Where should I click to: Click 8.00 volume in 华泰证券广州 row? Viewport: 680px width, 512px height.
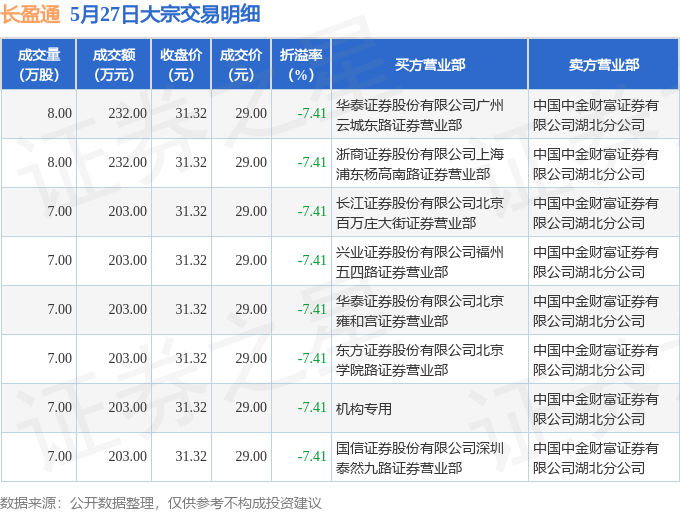[x=59, y=113]
